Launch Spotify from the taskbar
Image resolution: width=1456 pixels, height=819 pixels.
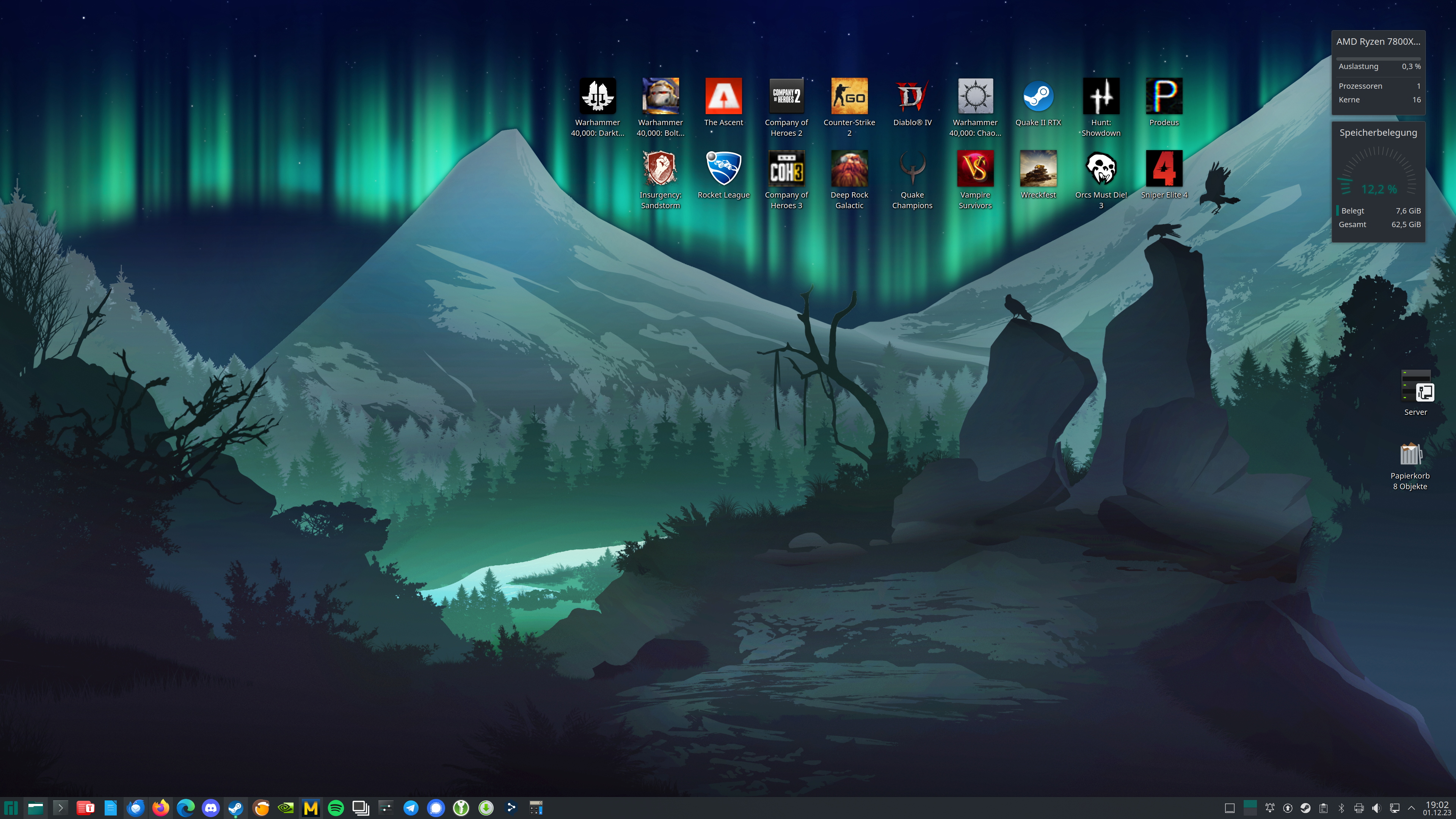(336, 808)
